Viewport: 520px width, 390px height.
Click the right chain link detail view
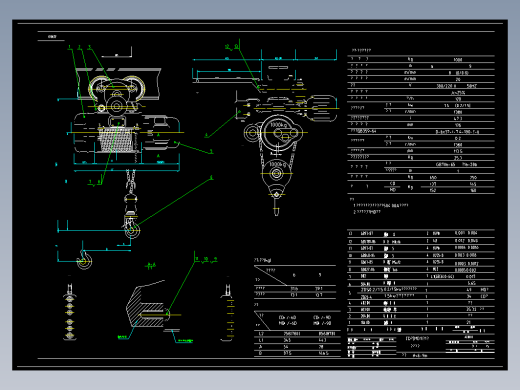tap(228, 312)
